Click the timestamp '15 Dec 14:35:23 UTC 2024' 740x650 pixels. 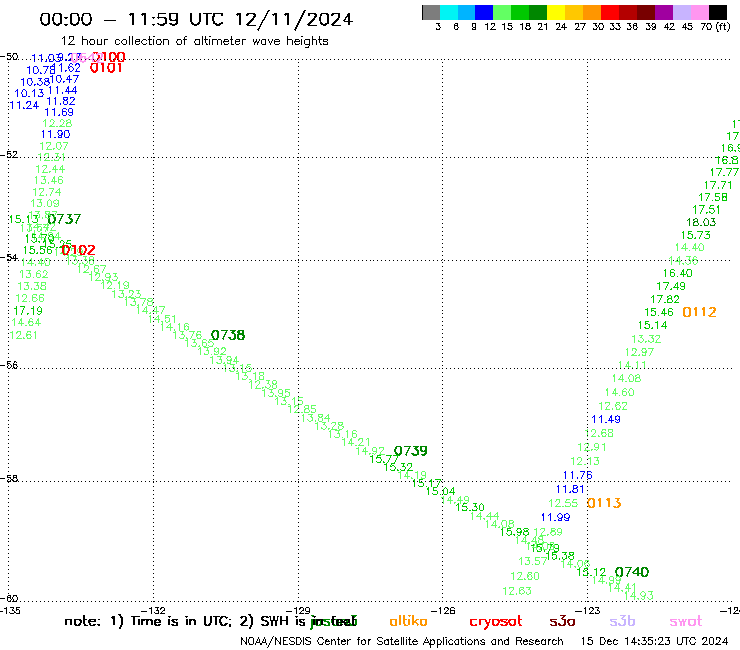(x=654, y=641)
